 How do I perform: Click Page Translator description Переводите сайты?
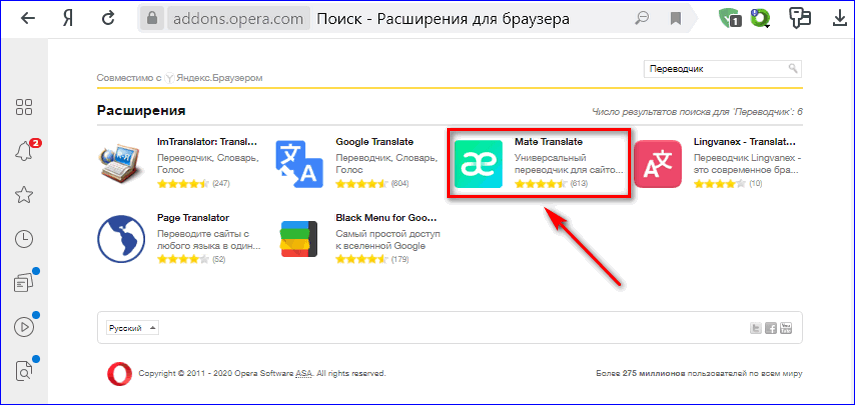209,240
